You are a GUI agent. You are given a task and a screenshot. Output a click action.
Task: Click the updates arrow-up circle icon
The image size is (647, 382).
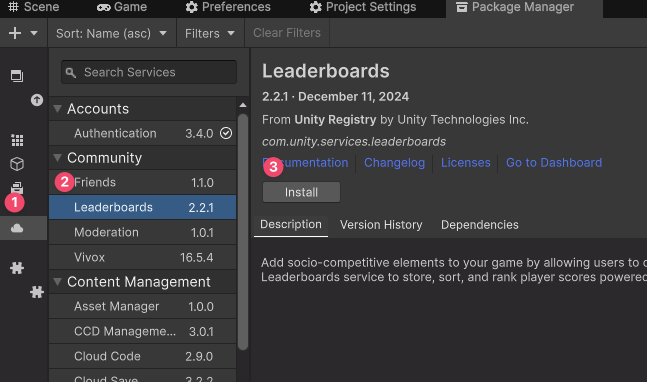[37, 100]
